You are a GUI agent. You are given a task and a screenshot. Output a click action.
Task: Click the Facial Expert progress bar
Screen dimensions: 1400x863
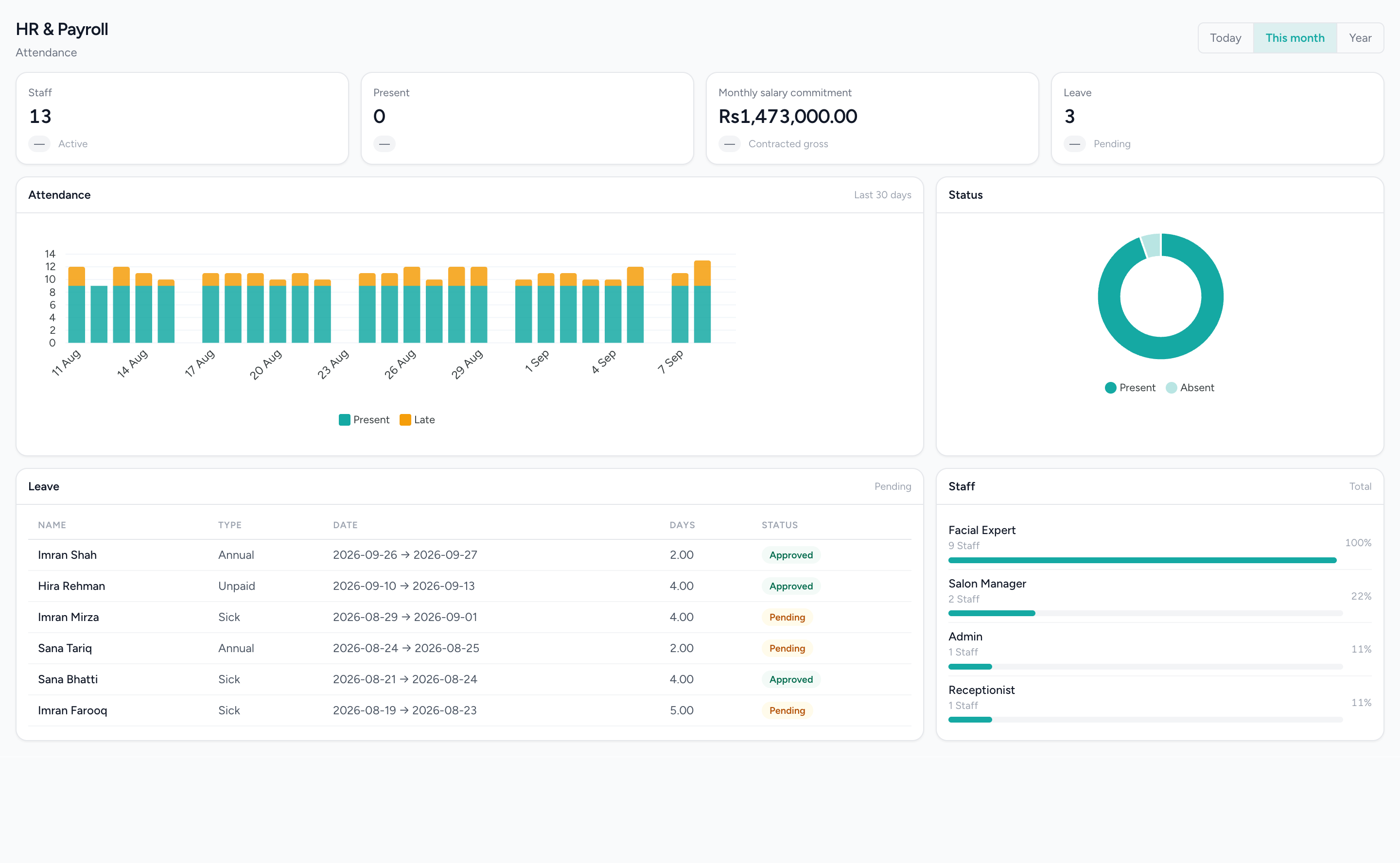click(x=1142, y=560)
